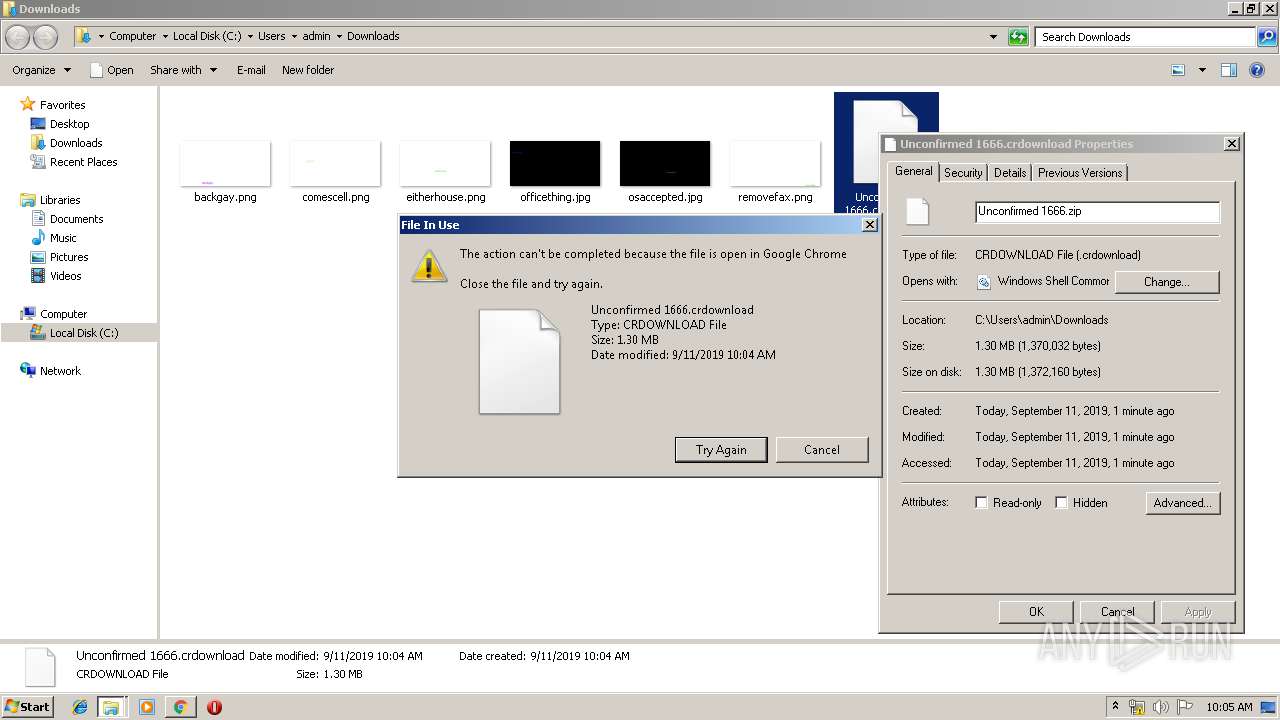Screen dimensions: 1280x720
Task: Click the Change... button for Opens with
Action: [x=1167, y=282]
